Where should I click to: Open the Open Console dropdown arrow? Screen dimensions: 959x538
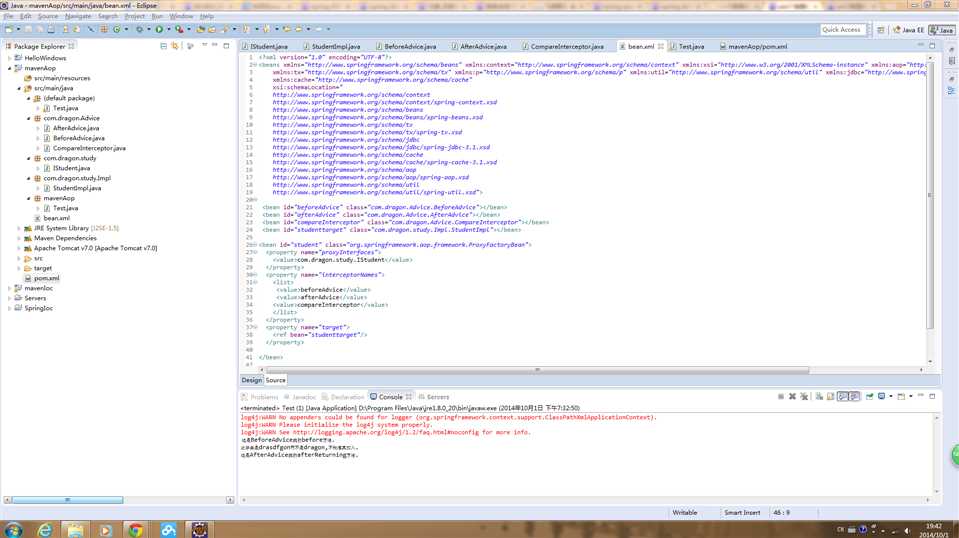(911, 396)
